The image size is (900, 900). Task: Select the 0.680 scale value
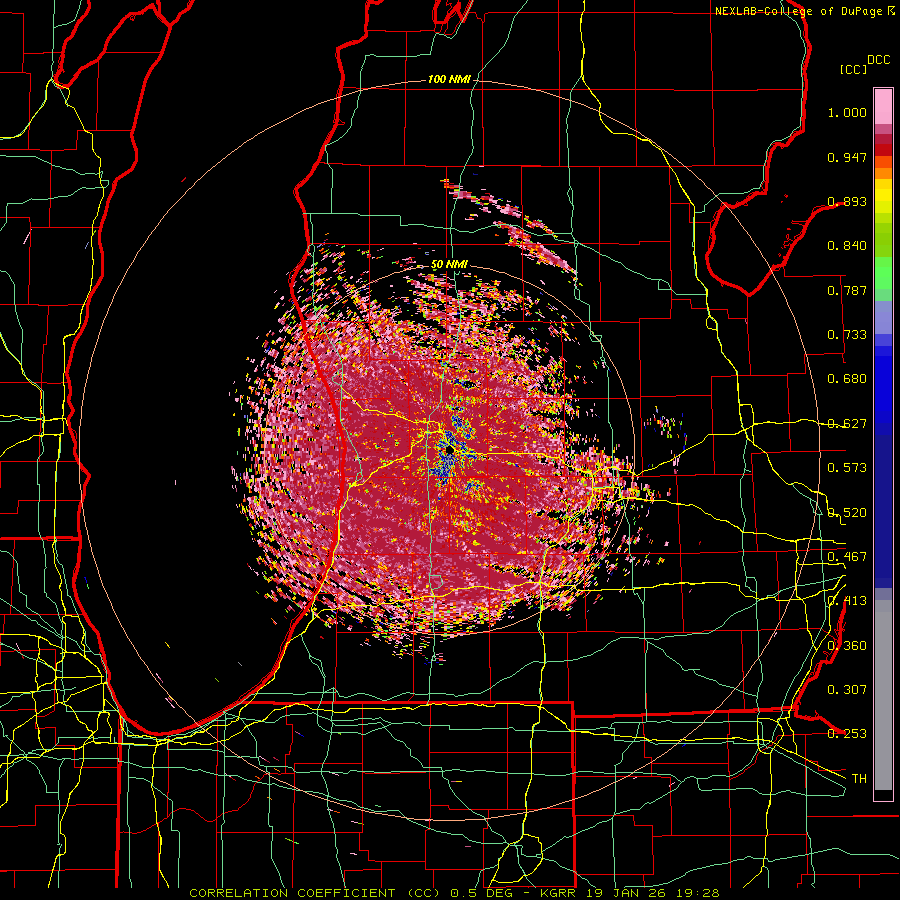coord(847,379)
